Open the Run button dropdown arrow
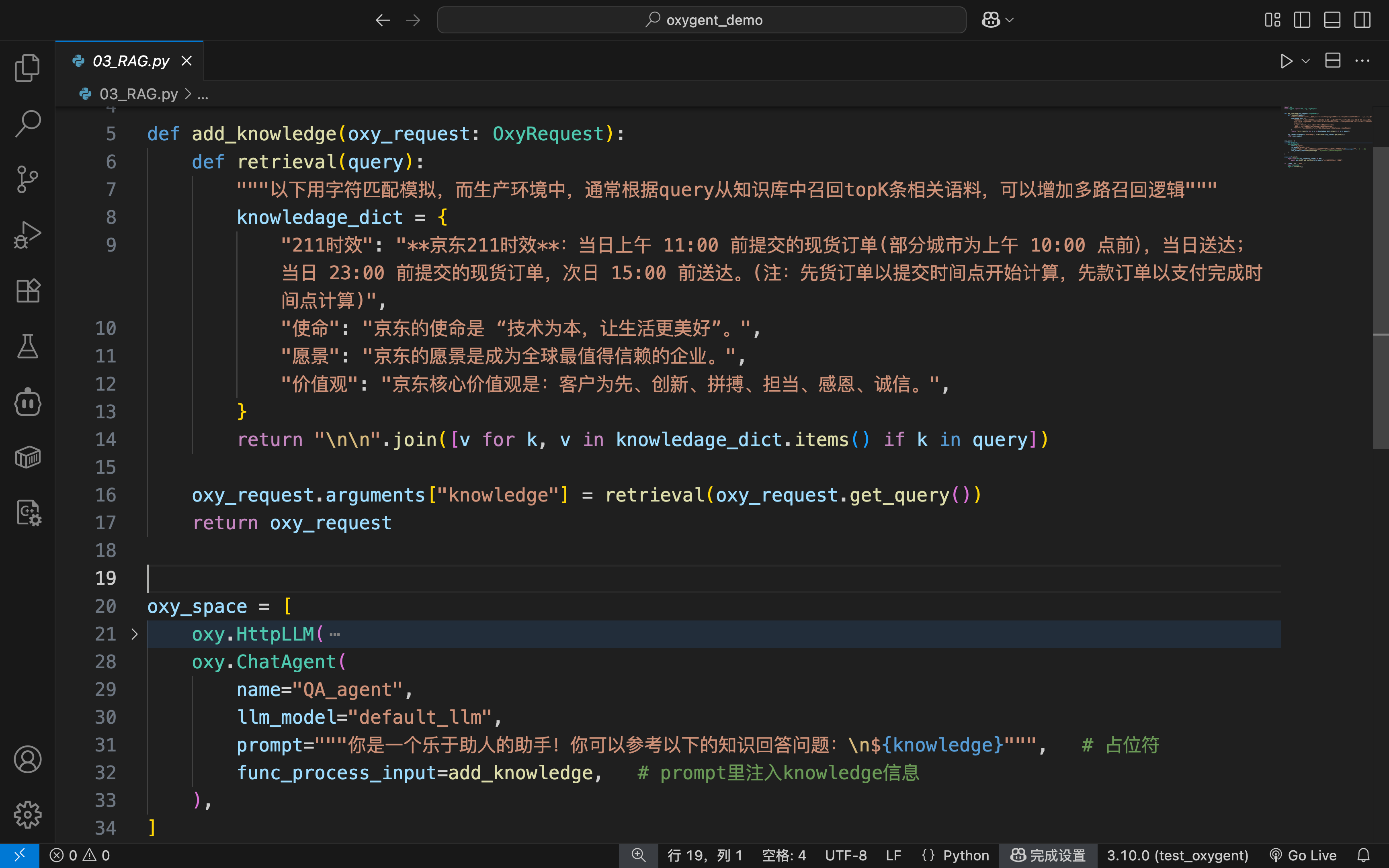The image size is (1389, 868). (x=1305, y=61)
